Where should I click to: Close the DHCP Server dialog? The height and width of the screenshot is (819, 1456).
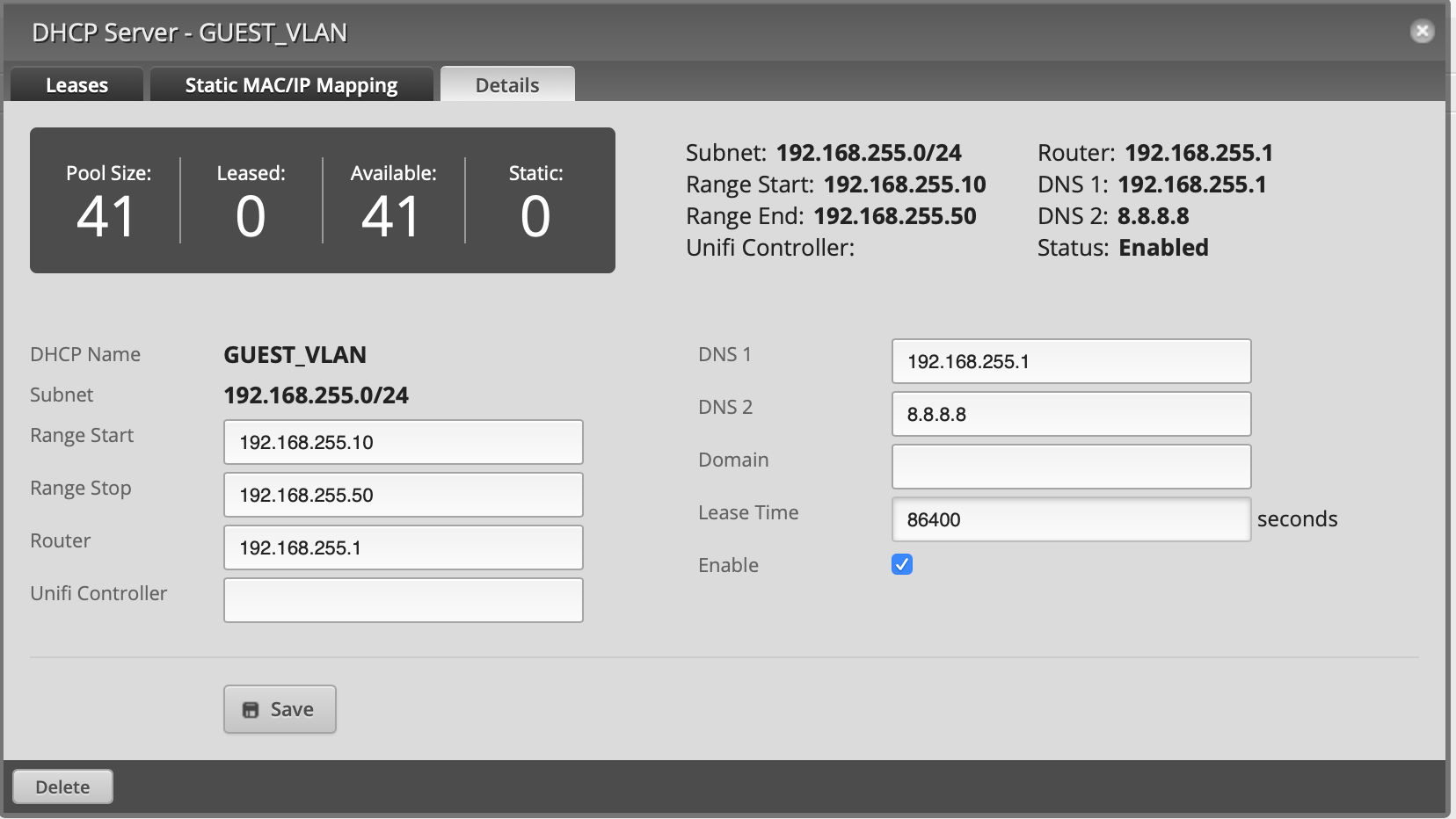pyautogui.click(x=1422, y=32)
